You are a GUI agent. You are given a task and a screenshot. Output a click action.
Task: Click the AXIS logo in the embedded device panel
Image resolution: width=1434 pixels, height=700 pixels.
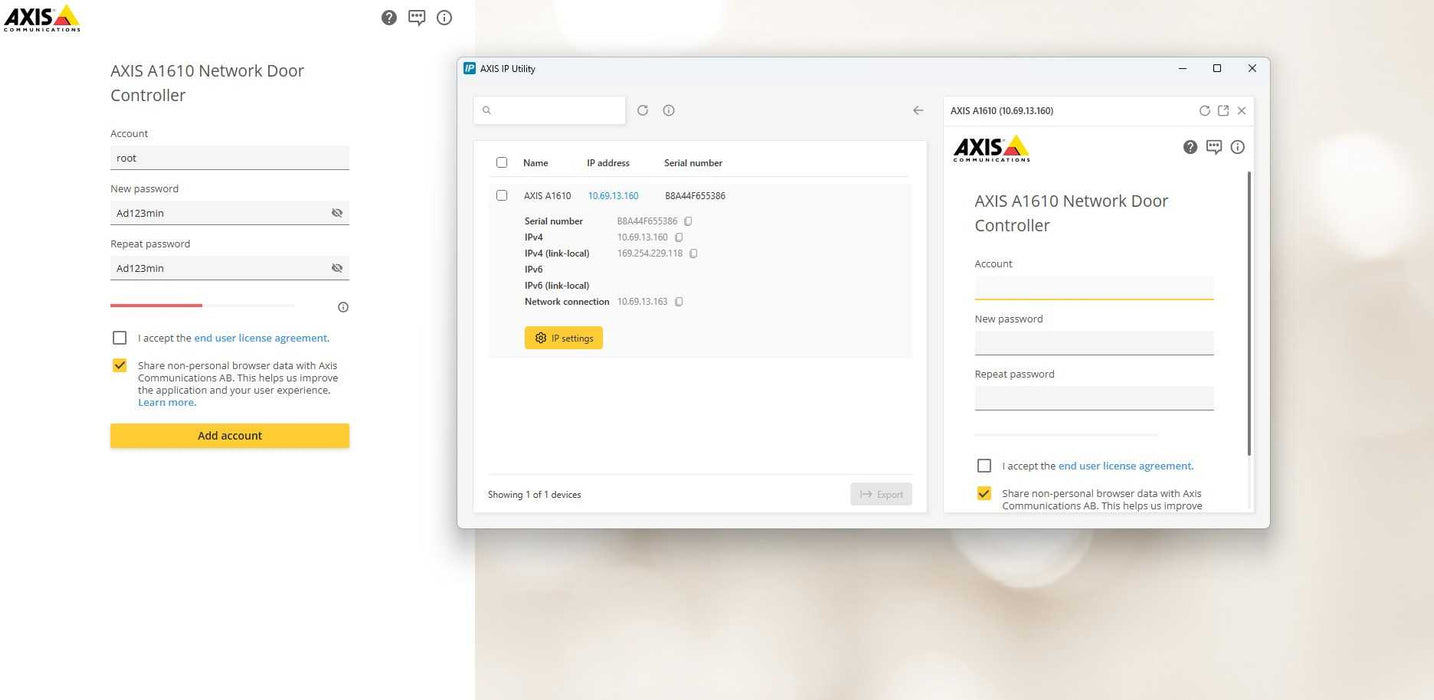click(991, 148)
